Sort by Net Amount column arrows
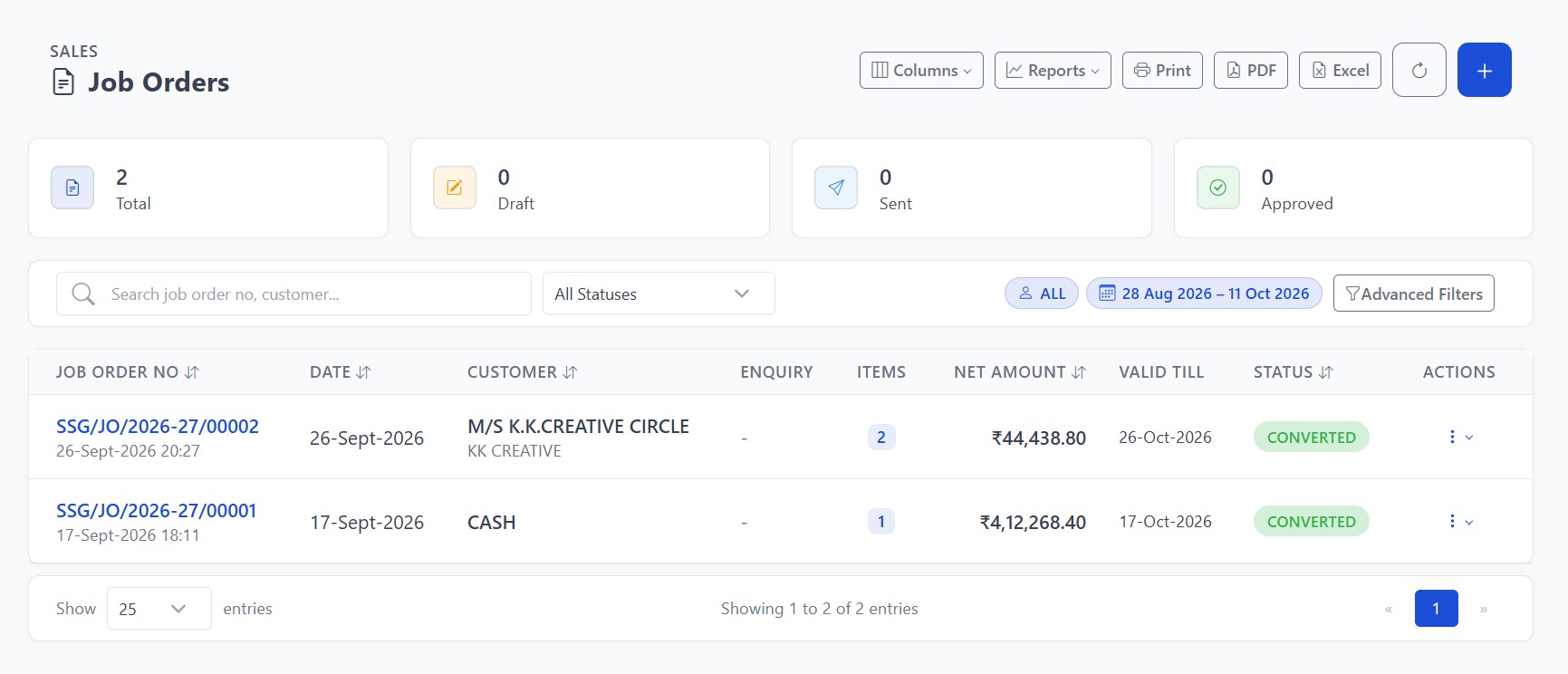This screenshot has width=1568, height=674. point(1078,372)
